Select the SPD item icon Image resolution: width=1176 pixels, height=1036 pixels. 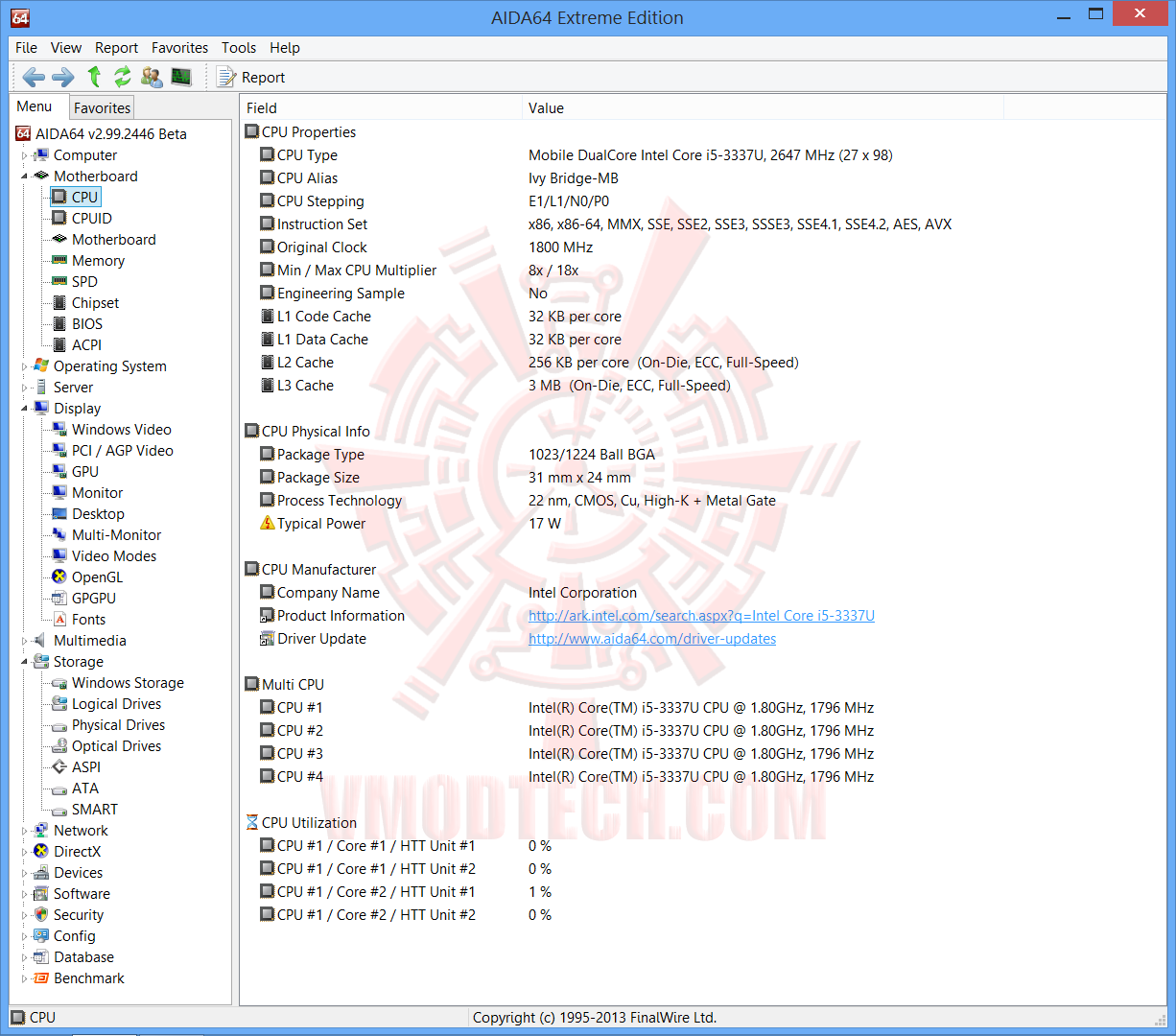point(59,282)
